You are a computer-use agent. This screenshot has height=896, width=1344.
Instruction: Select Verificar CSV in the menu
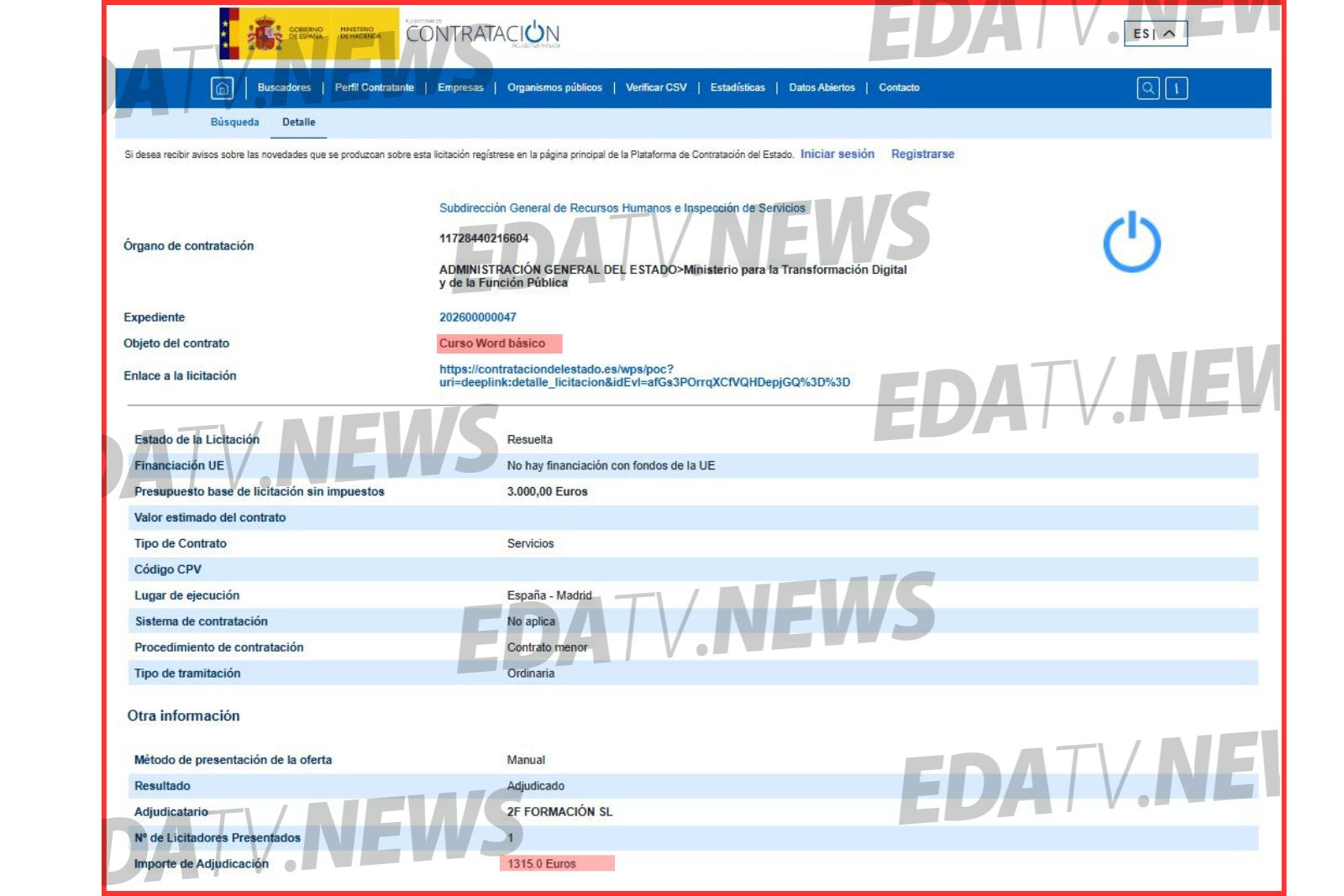656,88
